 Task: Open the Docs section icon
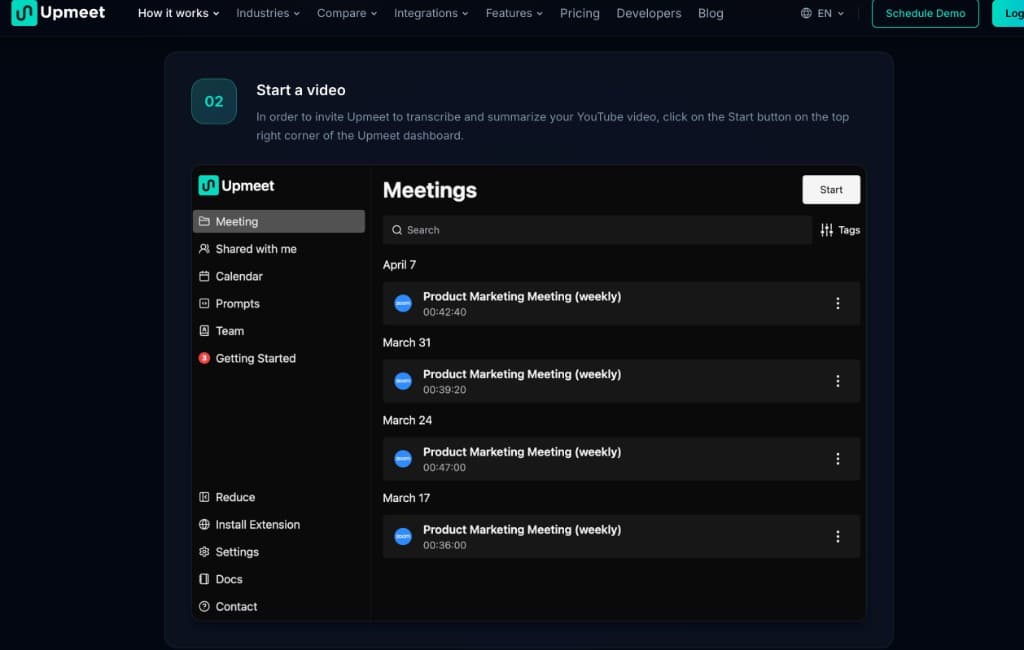point(203,579)
